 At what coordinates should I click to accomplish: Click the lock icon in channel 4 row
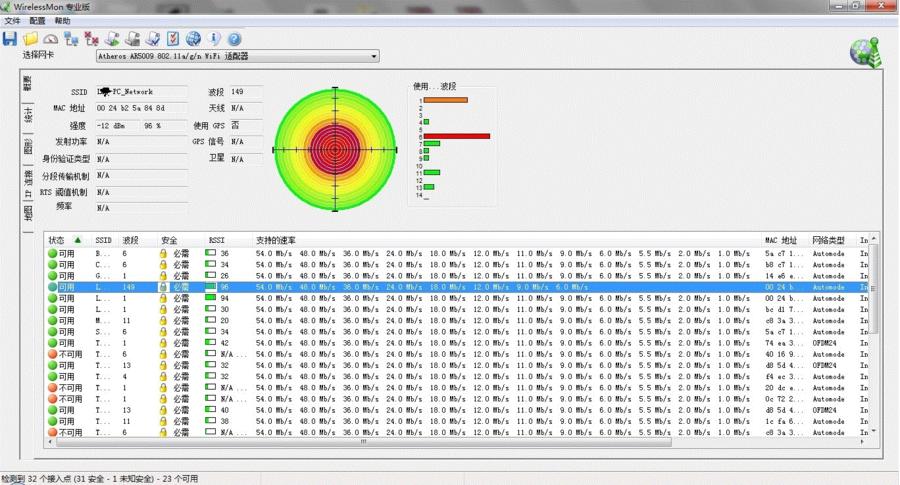click(x=163, y=377)
